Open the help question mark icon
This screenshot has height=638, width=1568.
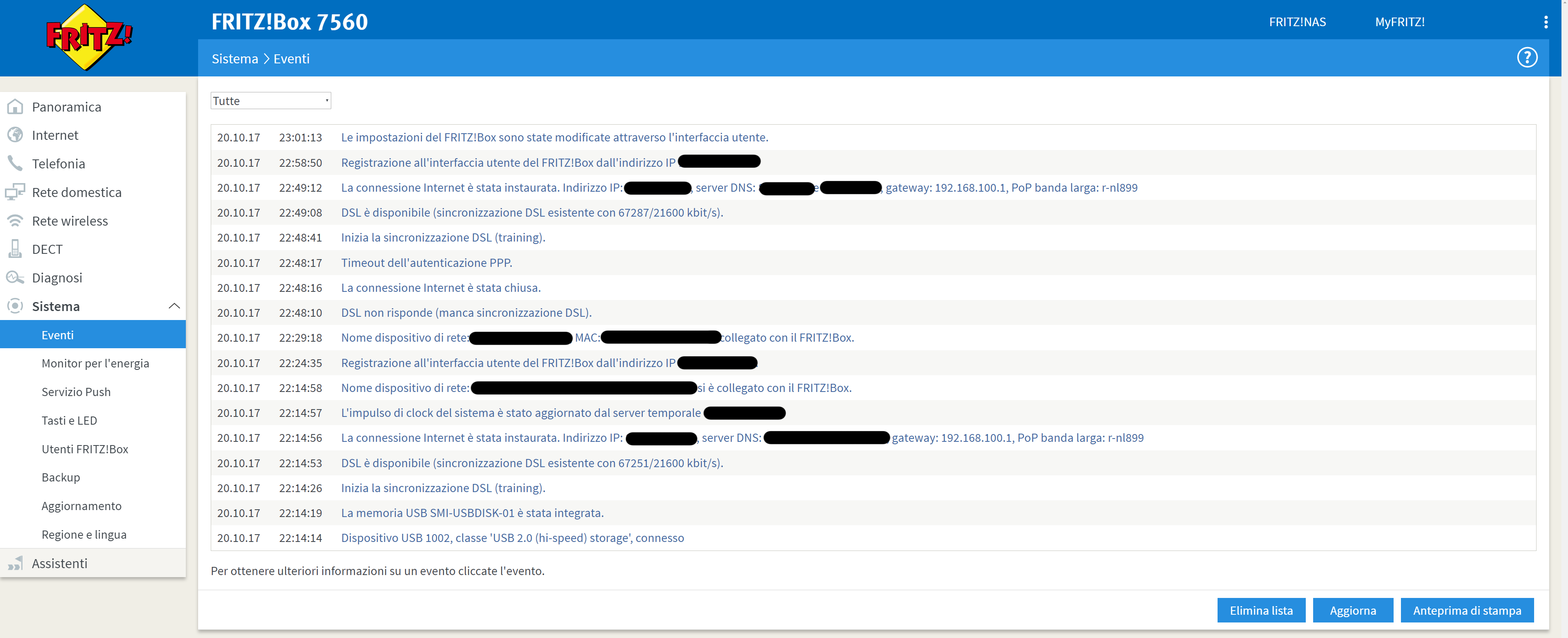click(1527, 58)
